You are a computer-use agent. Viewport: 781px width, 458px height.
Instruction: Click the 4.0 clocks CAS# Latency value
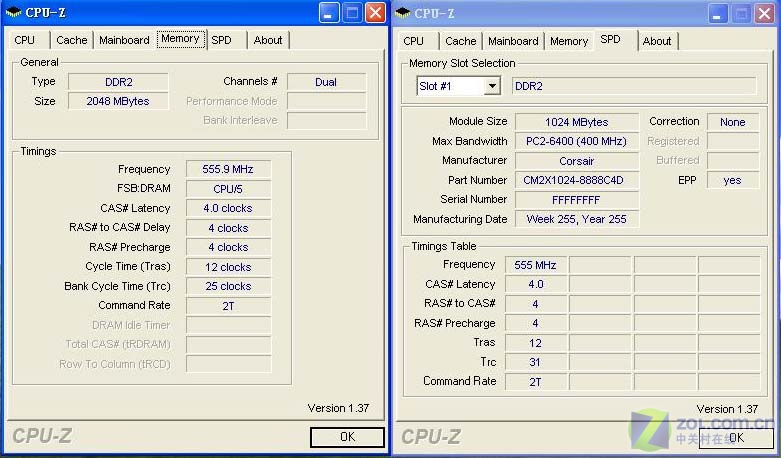(228, 209)
